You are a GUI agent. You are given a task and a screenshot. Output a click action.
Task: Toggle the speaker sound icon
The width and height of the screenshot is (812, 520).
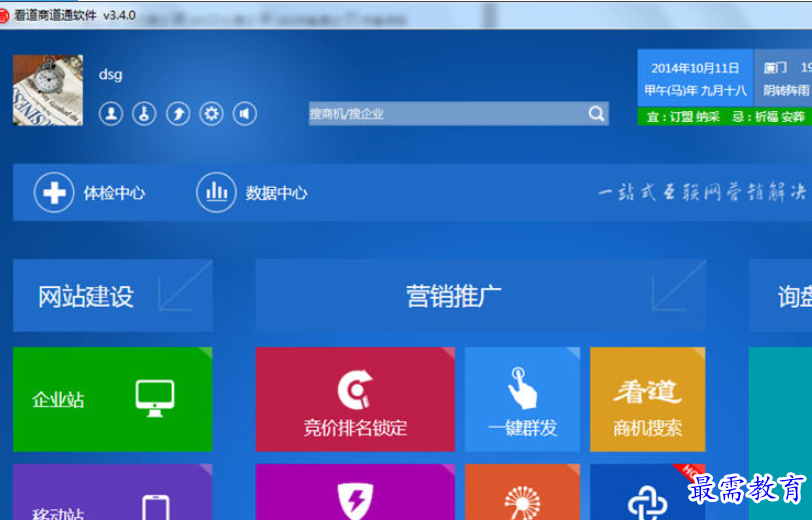245,113
